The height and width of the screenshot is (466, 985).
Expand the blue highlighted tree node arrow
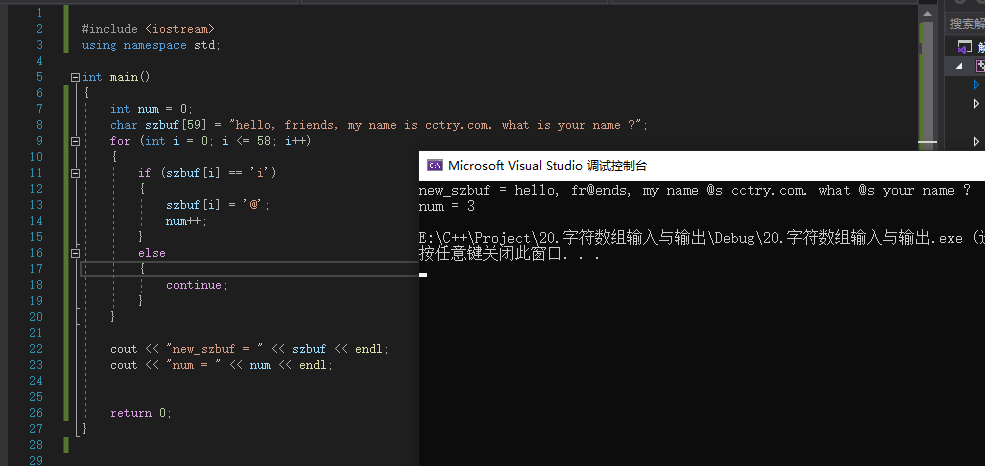tap(976, 84)
